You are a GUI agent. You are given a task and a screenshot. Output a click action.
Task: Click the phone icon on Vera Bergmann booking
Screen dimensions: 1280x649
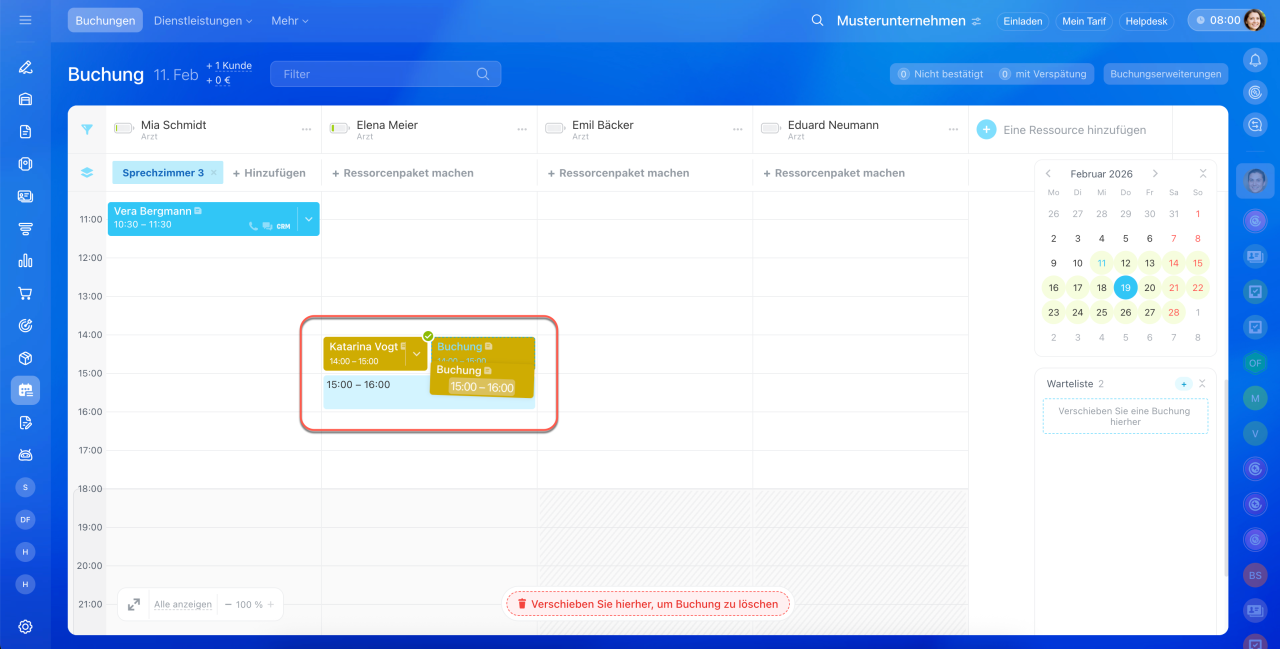tap(254, 227)
